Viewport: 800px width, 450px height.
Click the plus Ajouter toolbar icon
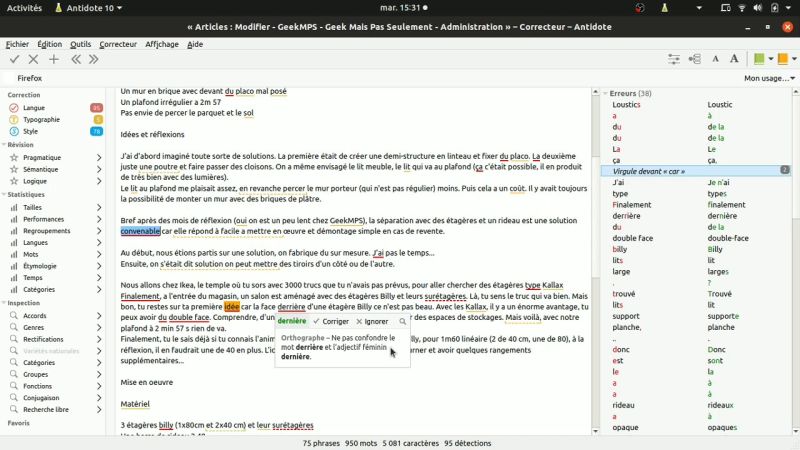click(x=54, y=59)
